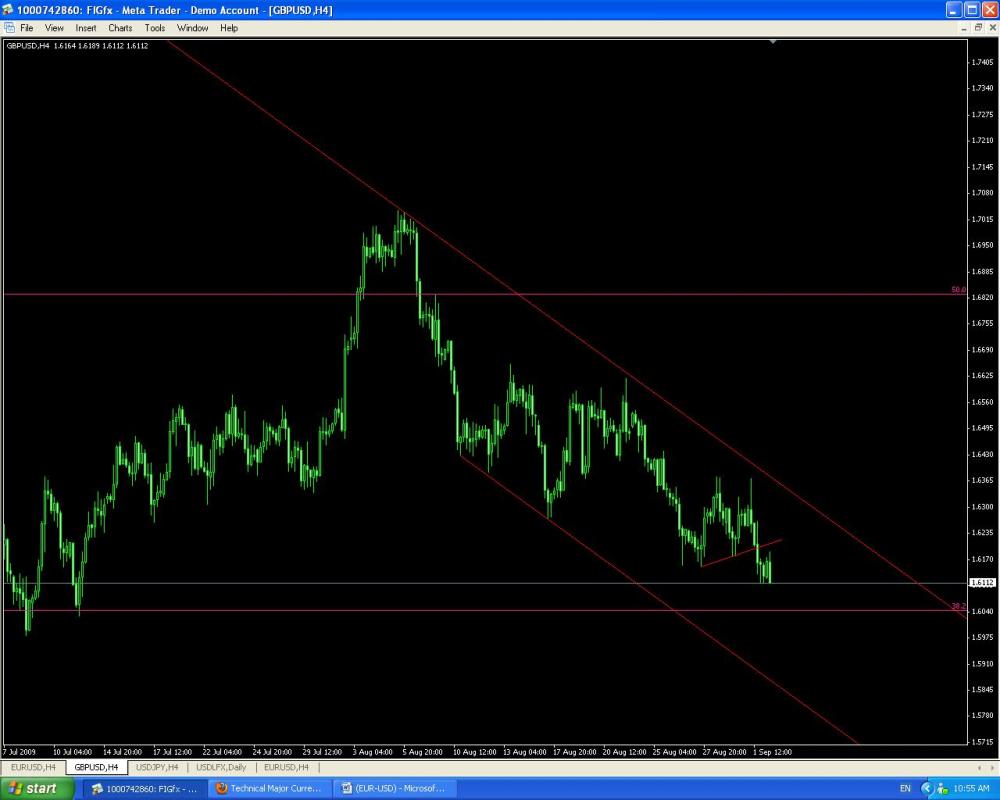
Task: Open the View menu
Action: click(x=54, y=28)
